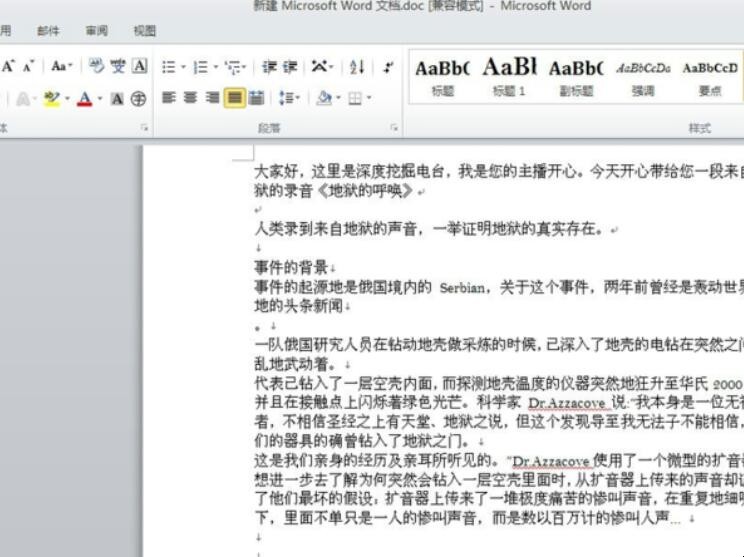Click the Grow Font icon
744x557 pixels.
click(9, 66)
